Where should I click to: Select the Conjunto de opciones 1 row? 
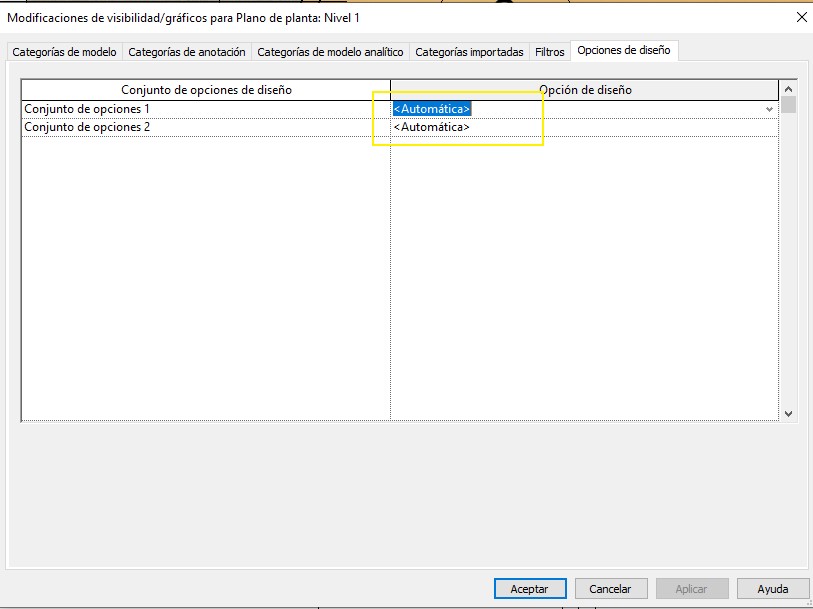tap(87, 109)
